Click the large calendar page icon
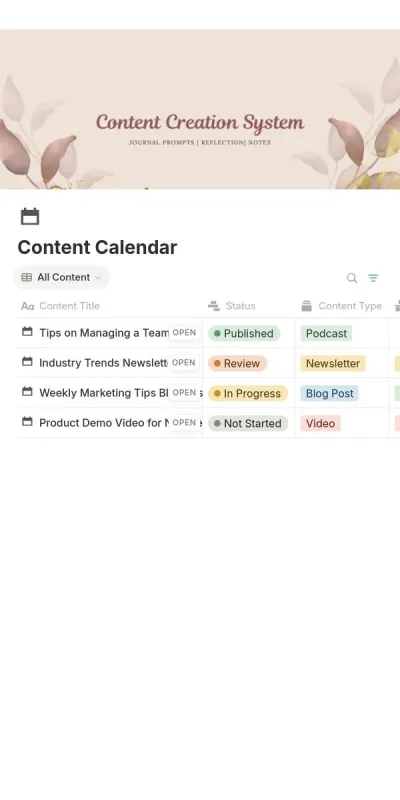This screenshot has width=400, height=800. coord(30,216)
